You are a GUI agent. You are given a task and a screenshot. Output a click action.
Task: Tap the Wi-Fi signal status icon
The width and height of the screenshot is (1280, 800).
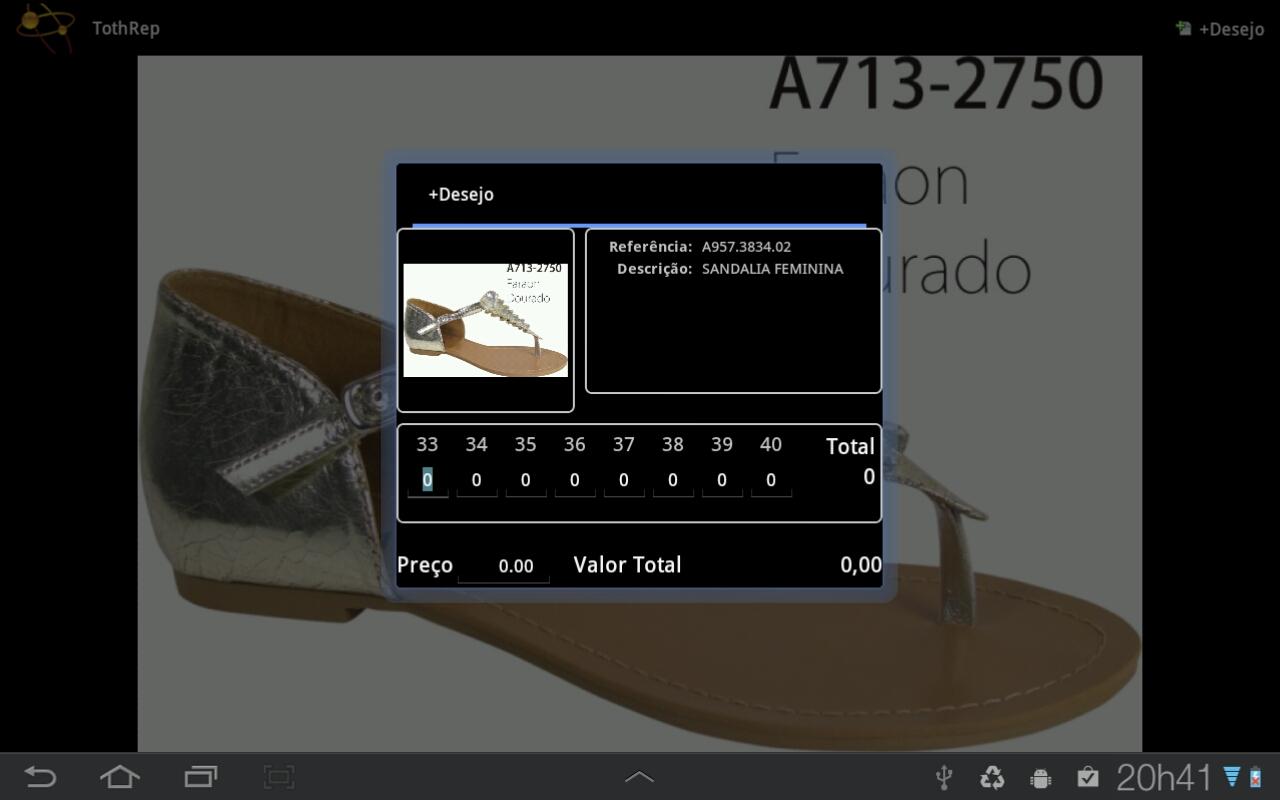pos(1232,777)
